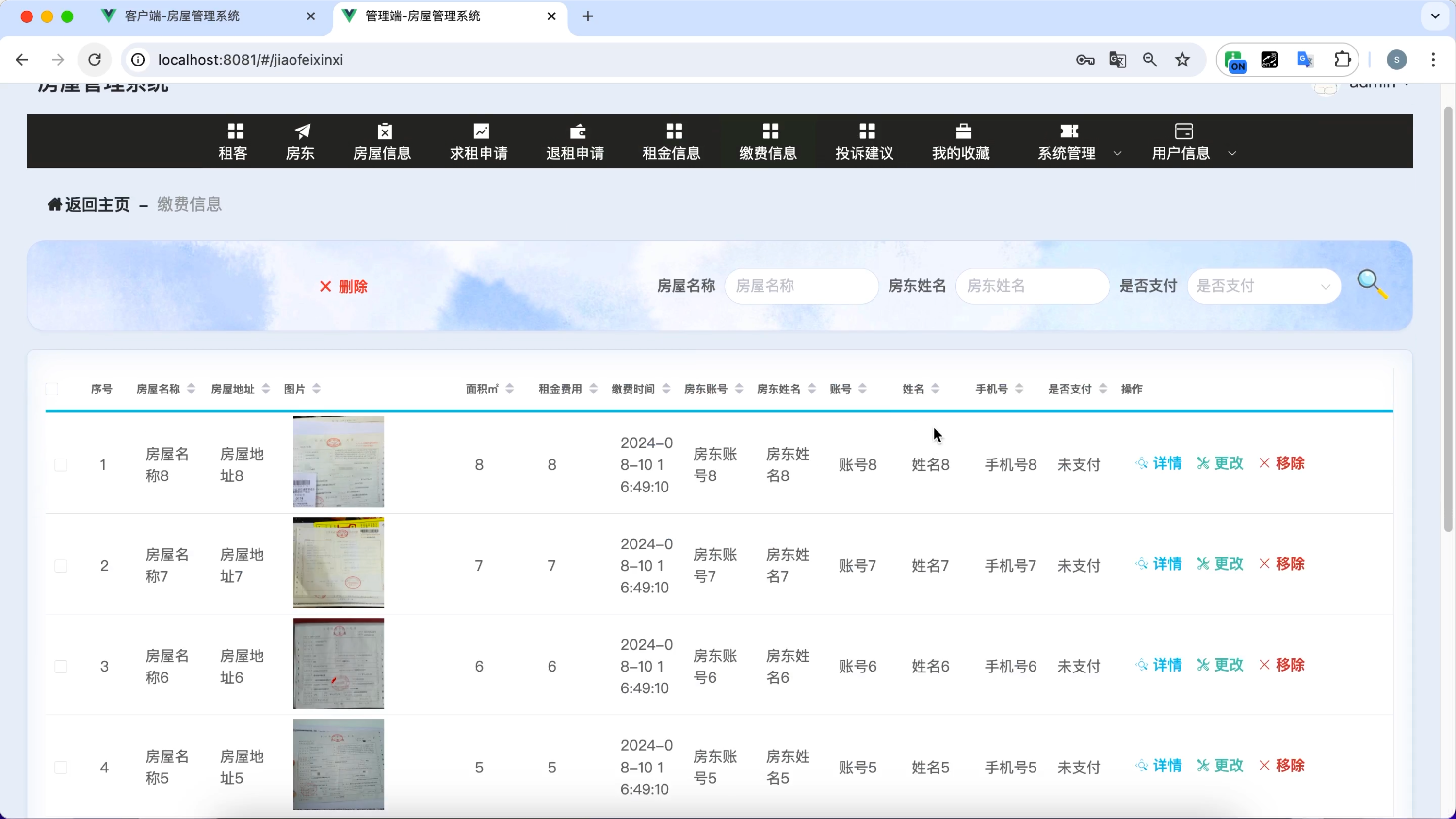Sort by 租金费用 column arrows

[x=593, y=389]
